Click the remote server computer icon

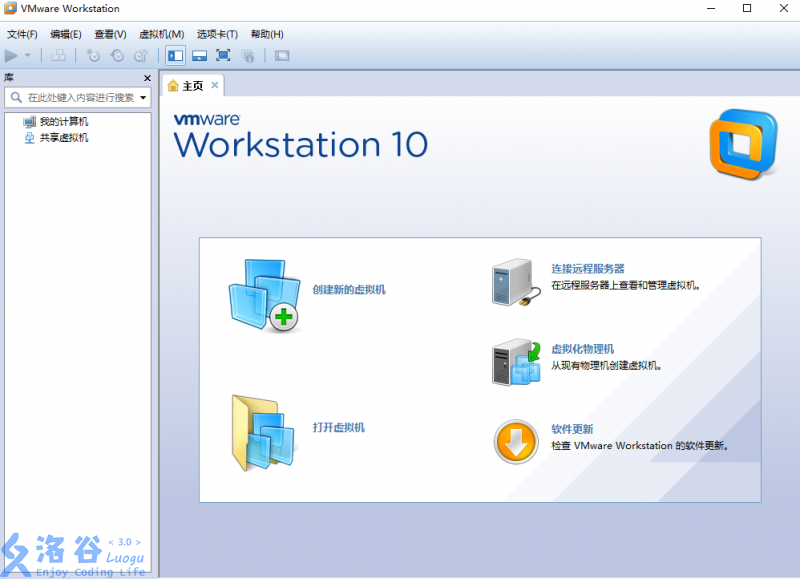point(516,282)
